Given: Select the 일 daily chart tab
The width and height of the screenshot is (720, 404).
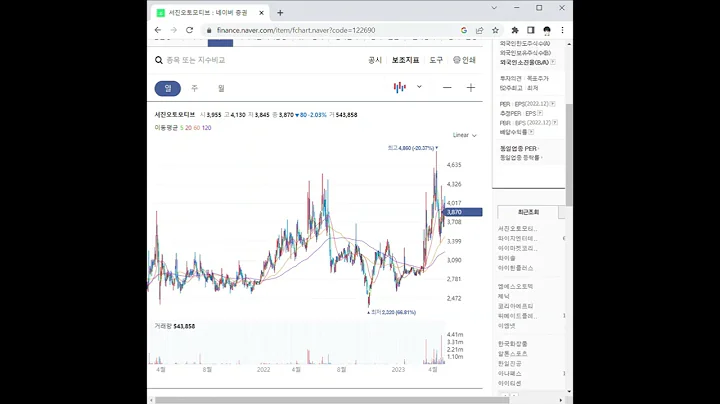Looking at the screenshot, I should pyautogui.click(x=168, y=88).
